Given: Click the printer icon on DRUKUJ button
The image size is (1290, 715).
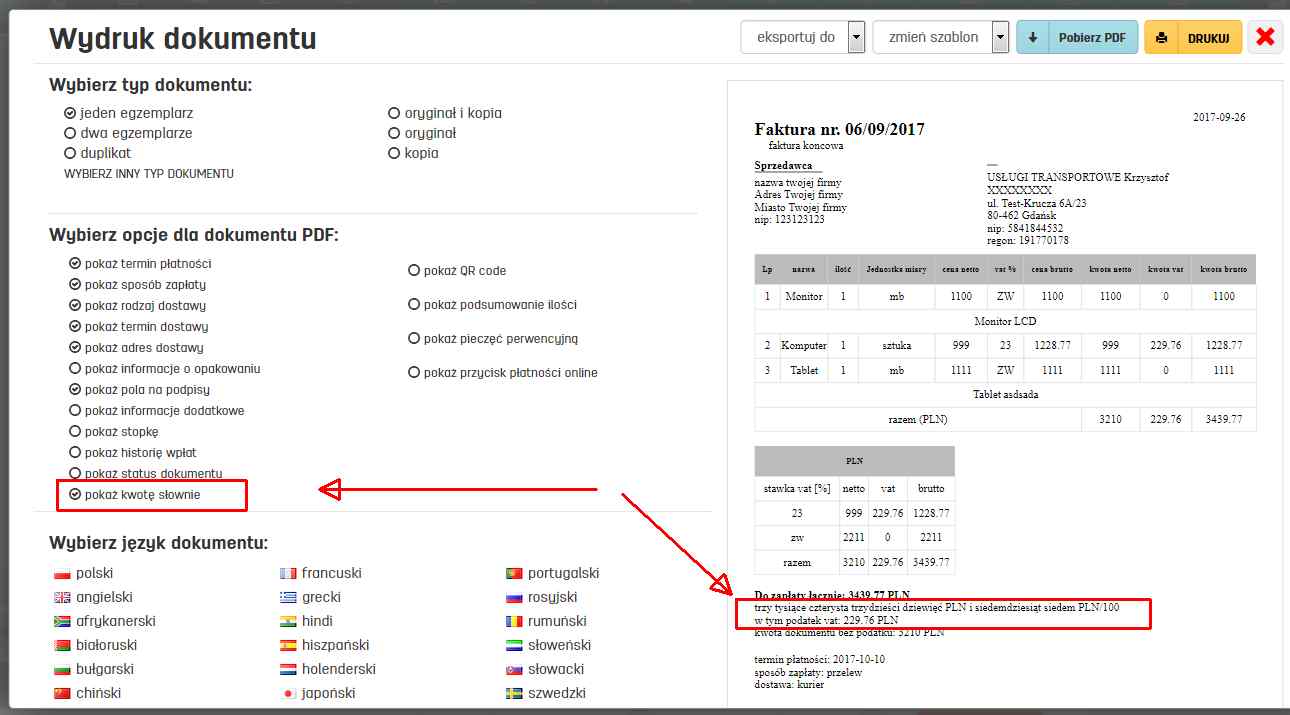Looking at the screenshot, I should [x=1161, y=36].
